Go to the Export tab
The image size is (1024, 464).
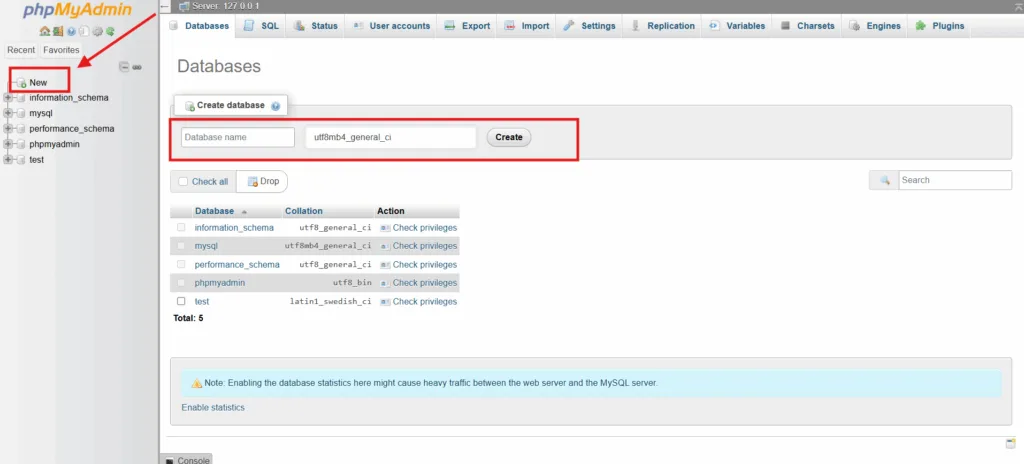tap(467, 26)
